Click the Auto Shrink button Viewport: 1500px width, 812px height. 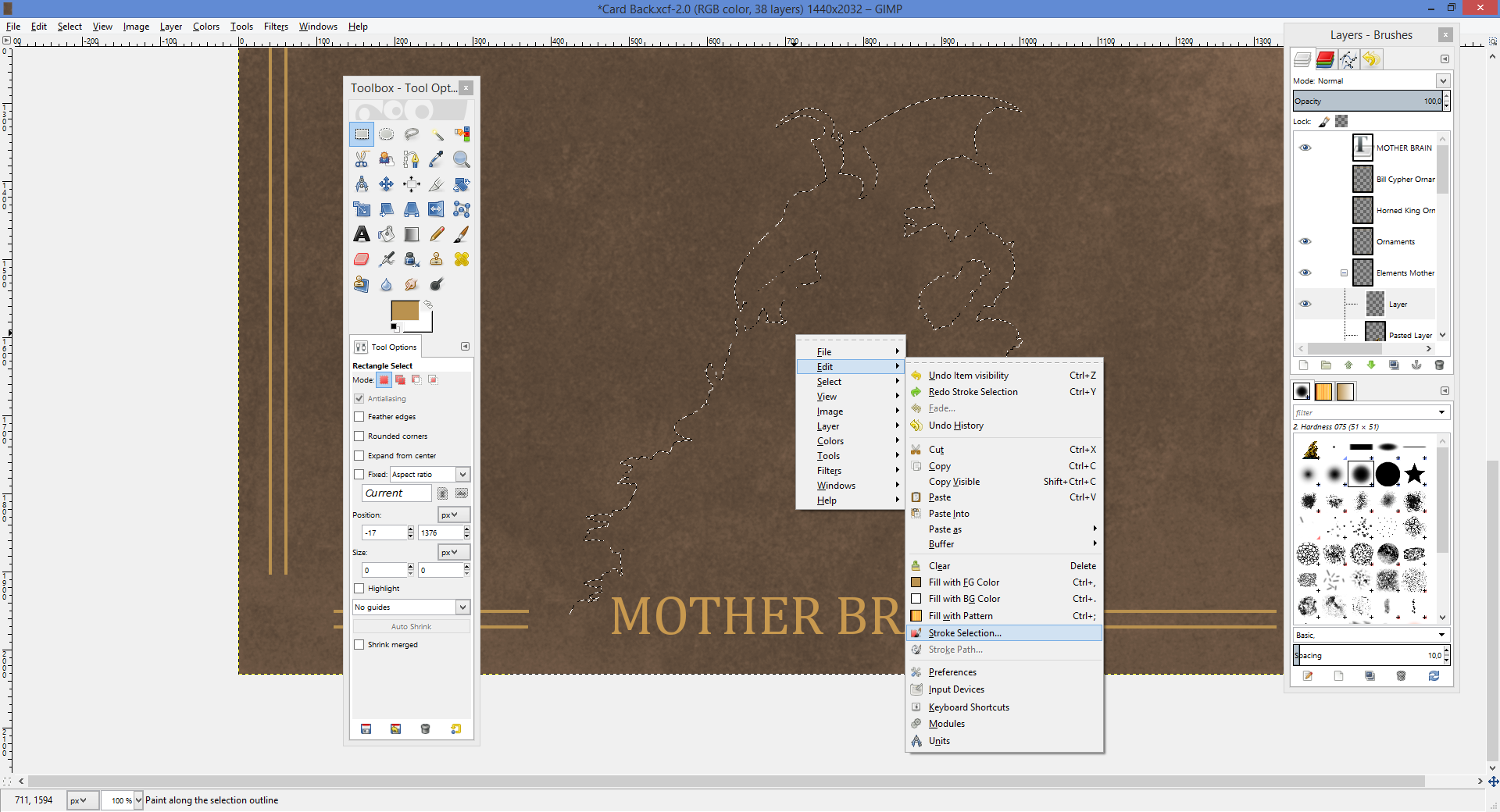point(411,627)
